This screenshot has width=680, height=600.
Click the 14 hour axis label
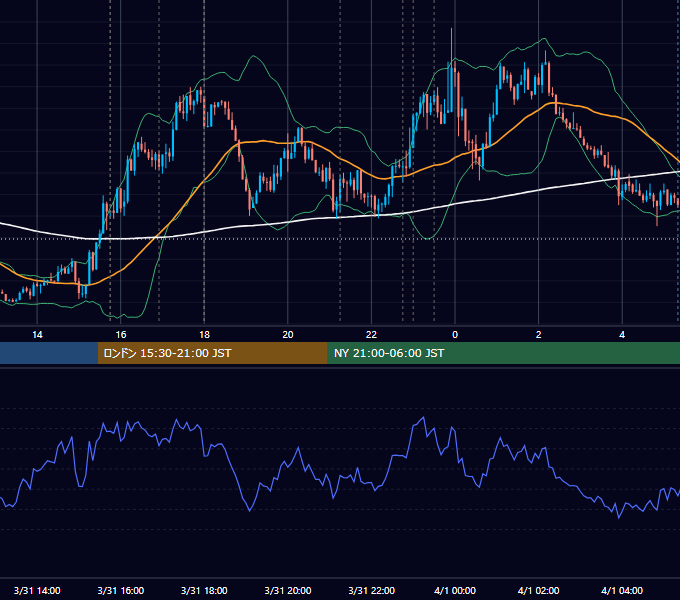[x=37, y=335]
